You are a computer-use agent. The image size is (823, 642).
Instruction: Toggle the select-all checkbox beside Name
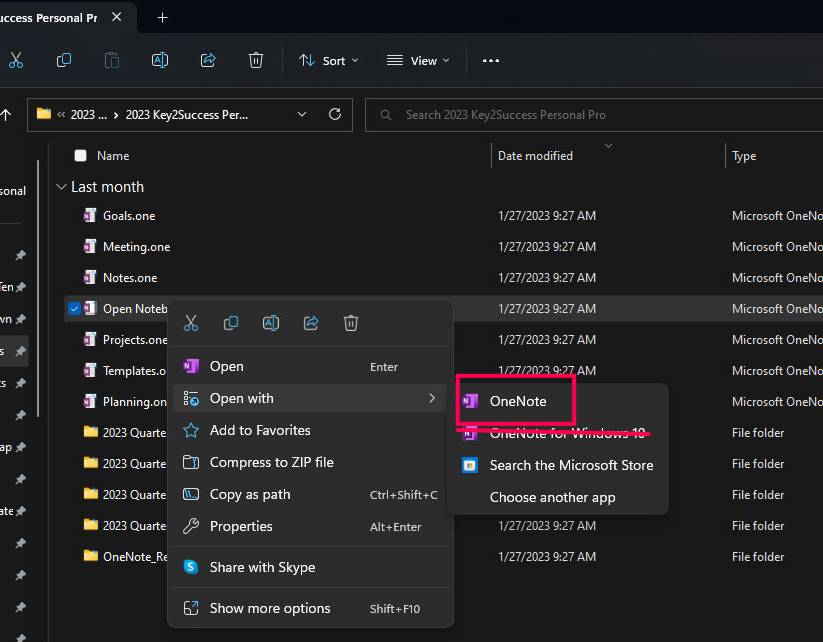click(80, 155)
